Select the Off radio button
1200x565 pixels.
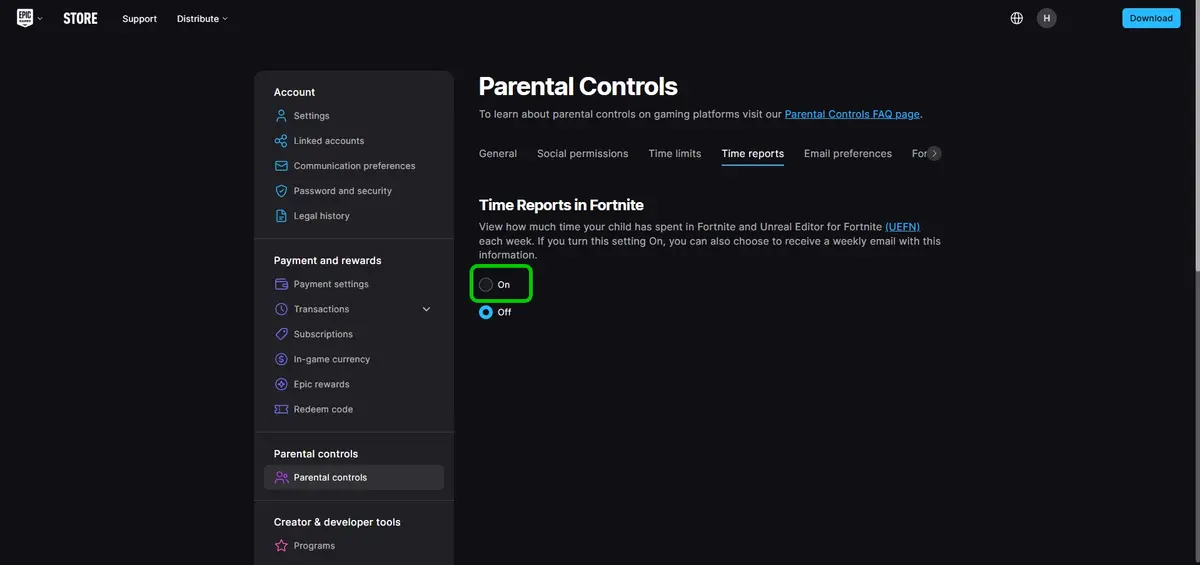(486, 312)
